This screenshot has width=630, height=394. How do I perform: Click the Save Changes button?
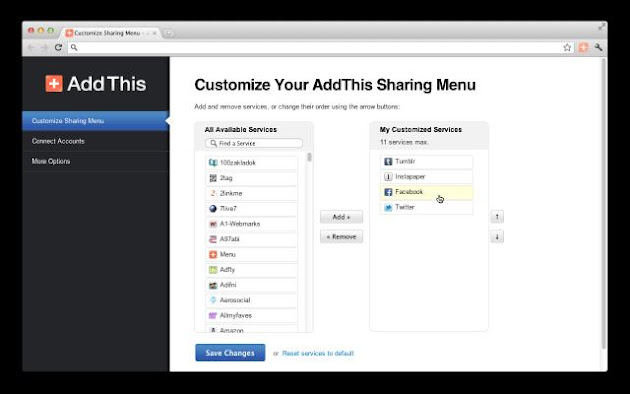[230, 353]
